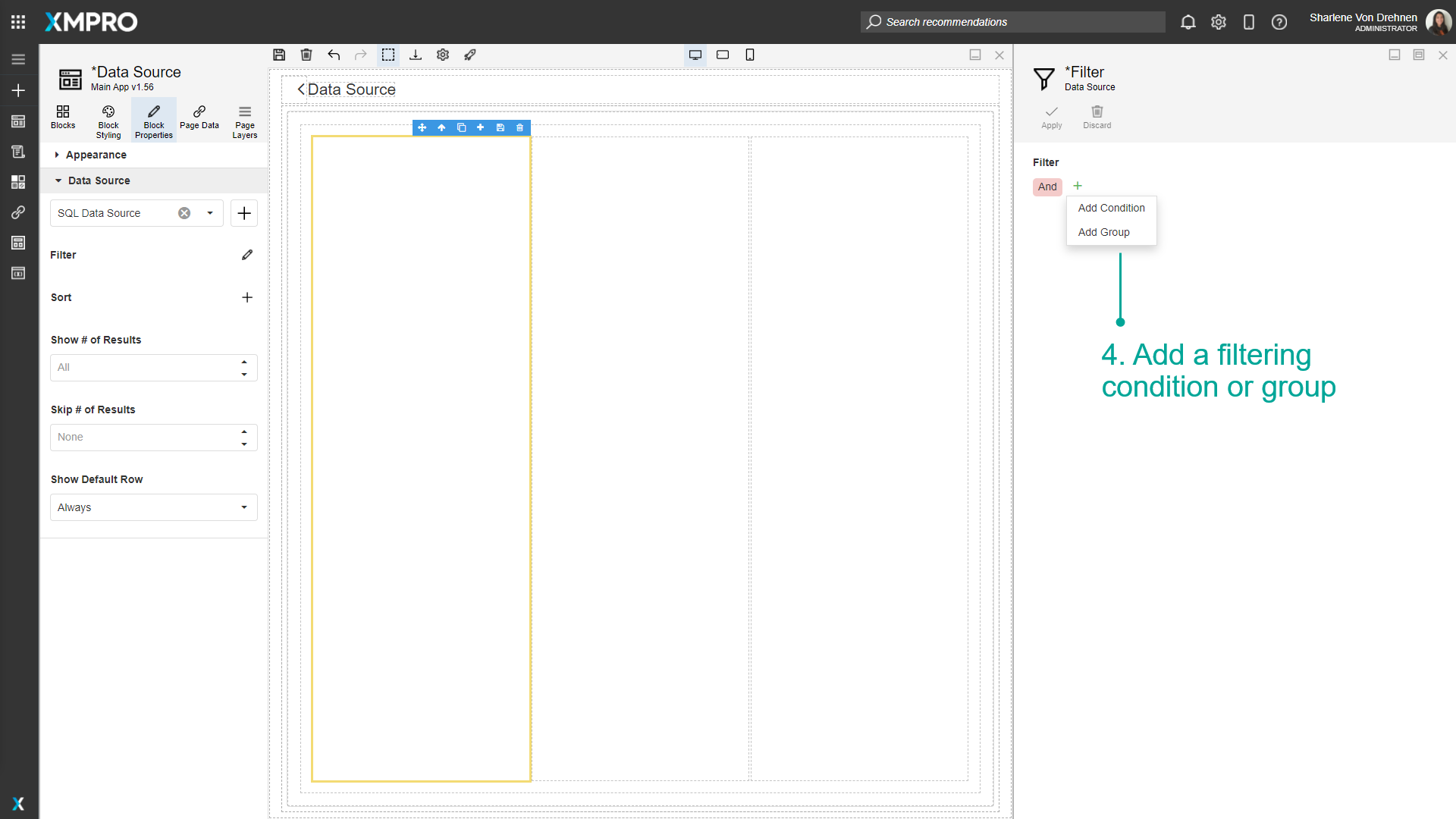Duplicate the selected block via the copy icon

pos(462,127)
